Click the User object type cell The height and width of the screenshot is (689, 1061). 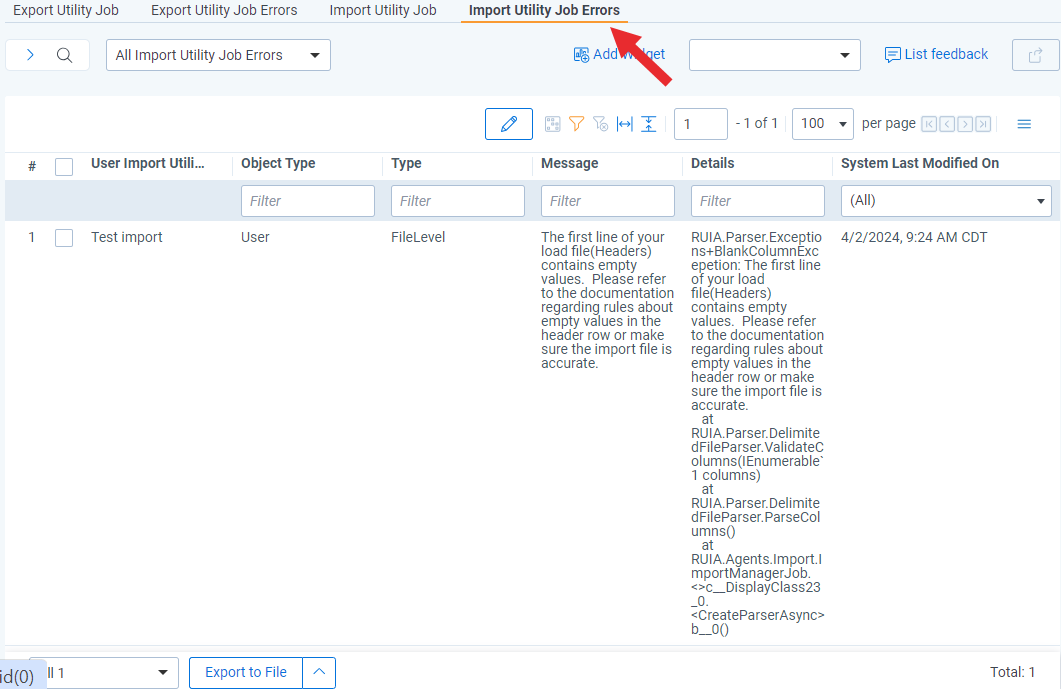coord(255,238)
